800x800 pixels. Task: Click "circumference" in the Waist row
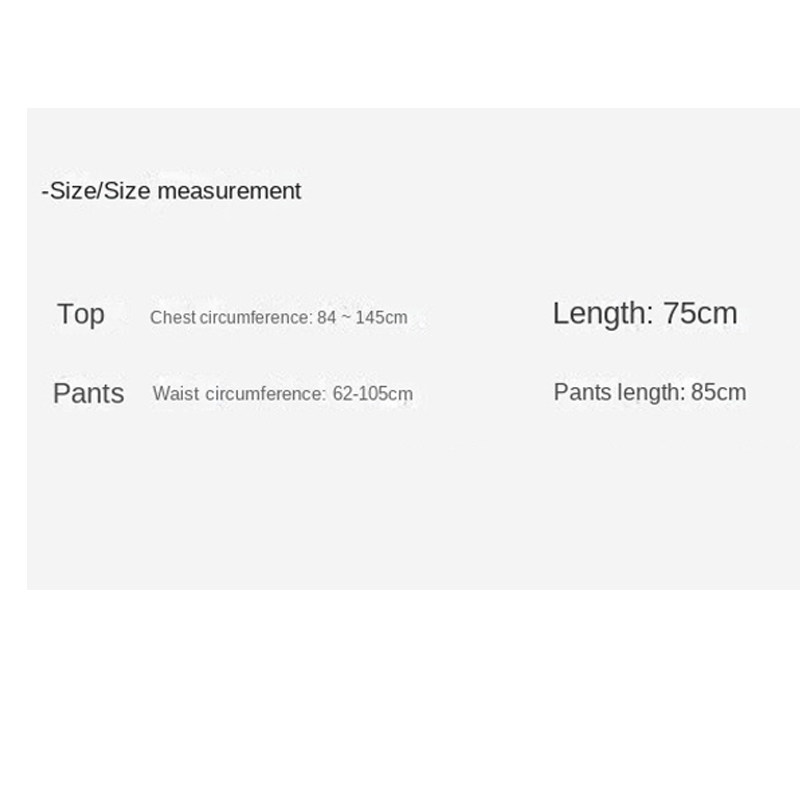[x=265, y=394]
